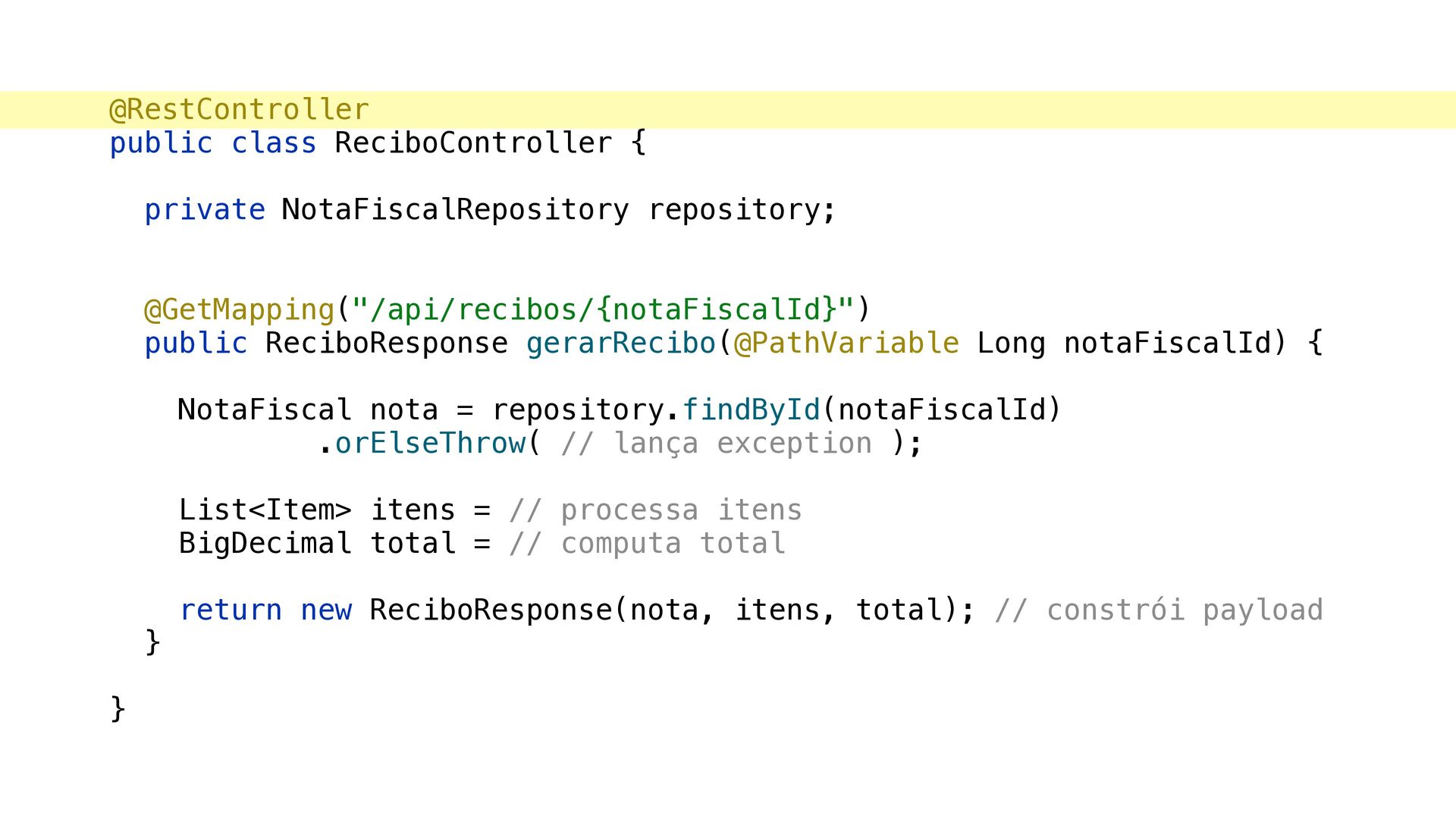Click the BigDecimal type
The image size is (1456, 819).
(x=265, y=544)
